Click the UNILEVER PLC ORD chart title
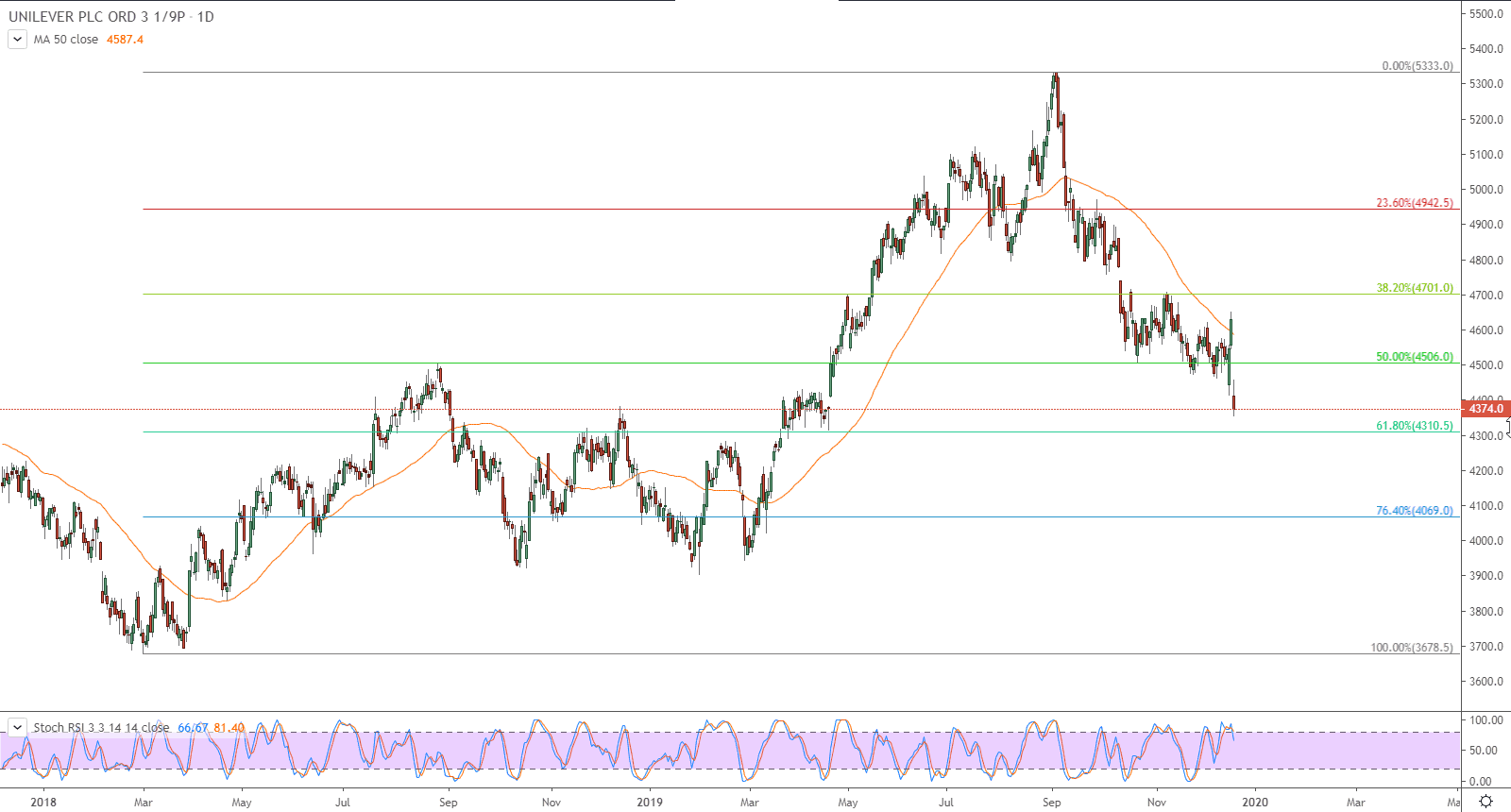 [111, 16]
